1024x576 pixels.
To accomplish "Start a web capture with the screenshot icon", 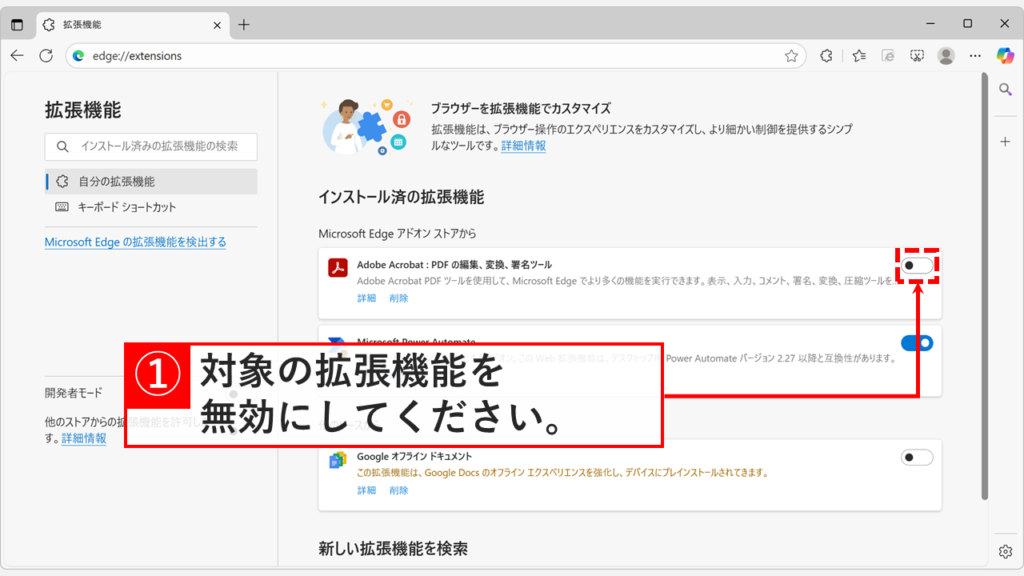I will [917, 56].
